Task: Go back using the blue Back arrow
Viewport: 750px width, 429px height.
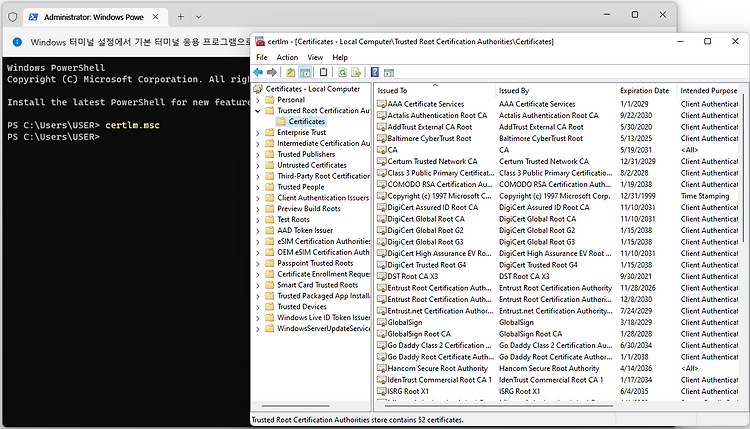Action: coord(258,72)
